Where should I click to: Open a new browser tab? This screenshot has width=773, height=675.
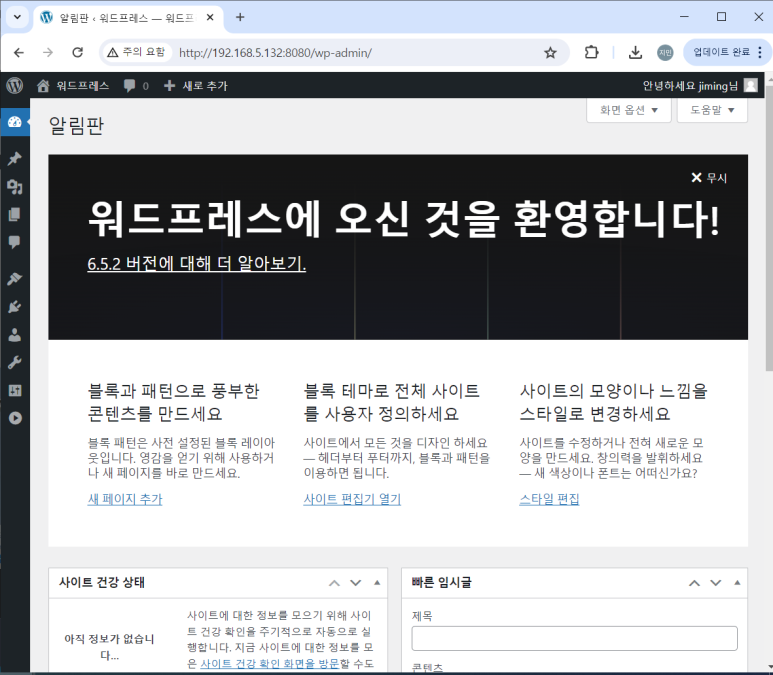click(x=240, y=17)
